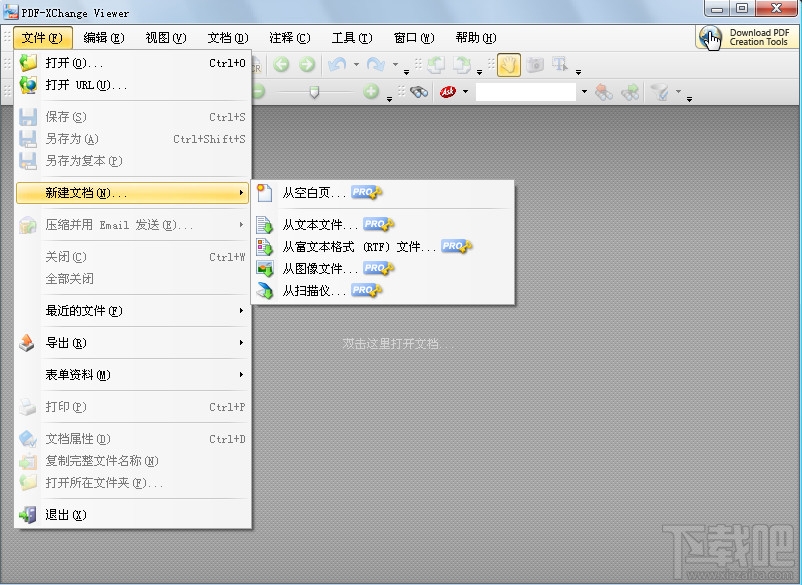Click inside the search text input field
Screen dimensions: 802x585
[x=530, y=91]
